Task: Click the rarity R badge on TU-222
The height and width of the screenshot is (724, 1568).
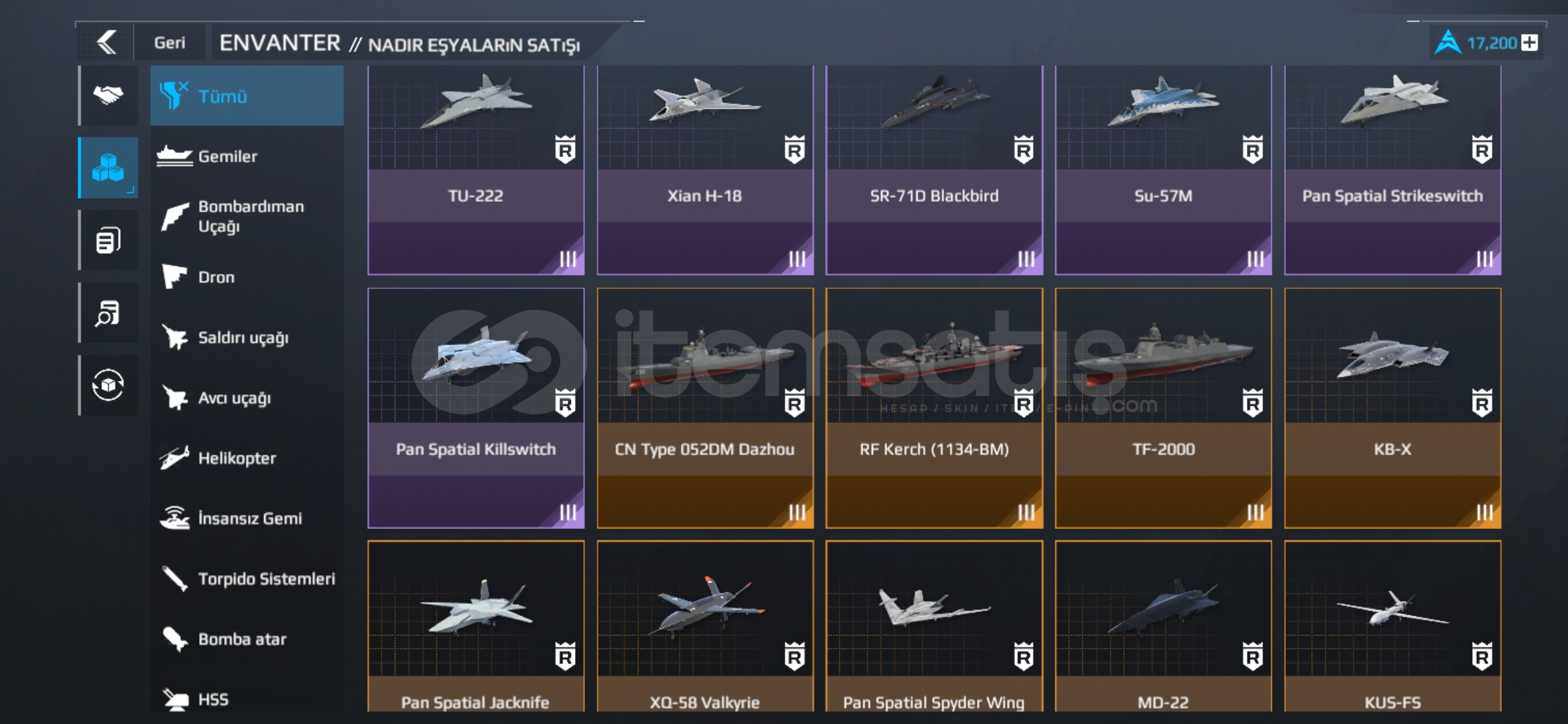Action: coord(565,149)
